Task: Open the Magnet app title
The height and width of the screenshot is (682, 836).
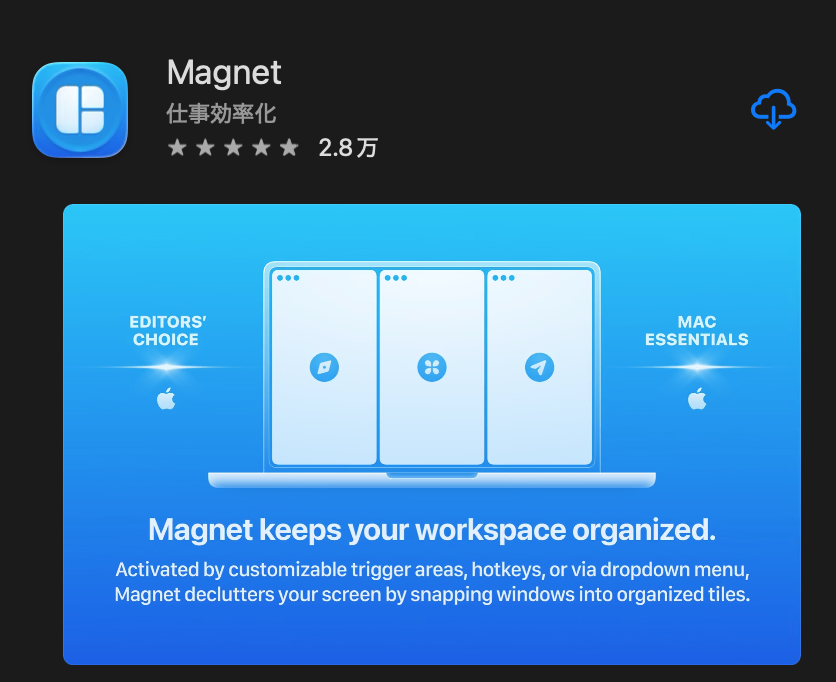Action: click(x=224, y=72)
